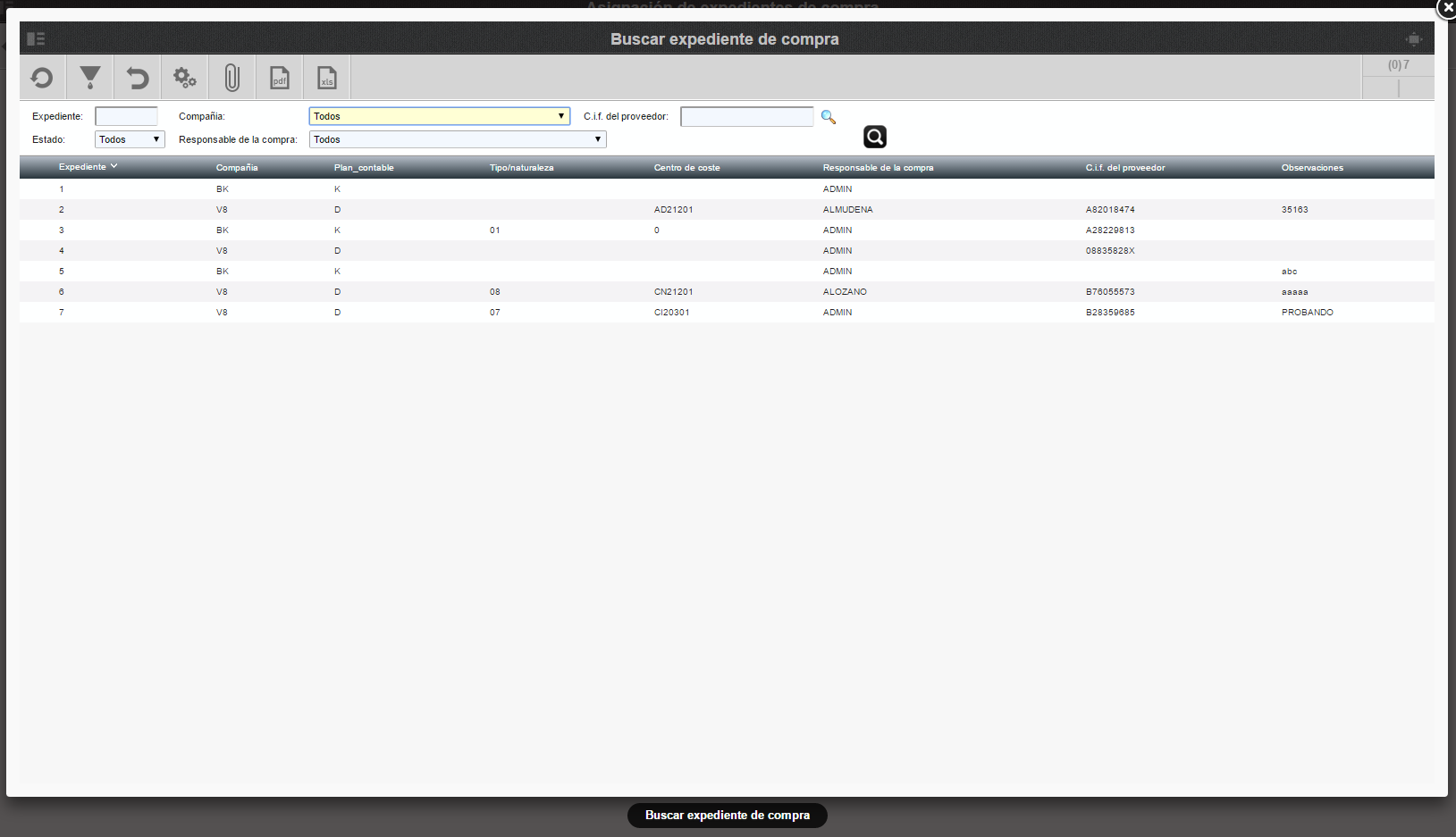Click the Tipo/naturaleza column header
Image resolution: width=1456 pixels, height=837 pixels.
[522, 168]
